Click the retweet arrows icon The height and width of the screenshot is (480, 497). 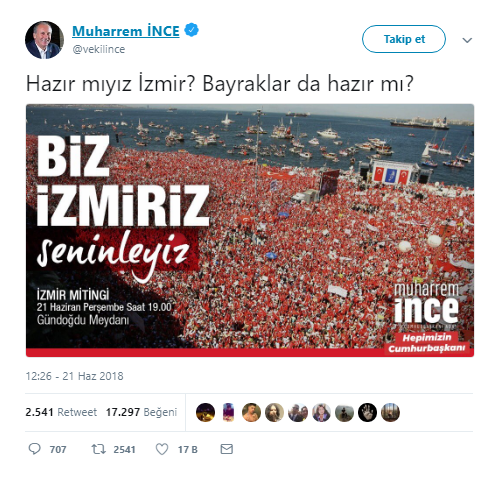pos(99,449)
